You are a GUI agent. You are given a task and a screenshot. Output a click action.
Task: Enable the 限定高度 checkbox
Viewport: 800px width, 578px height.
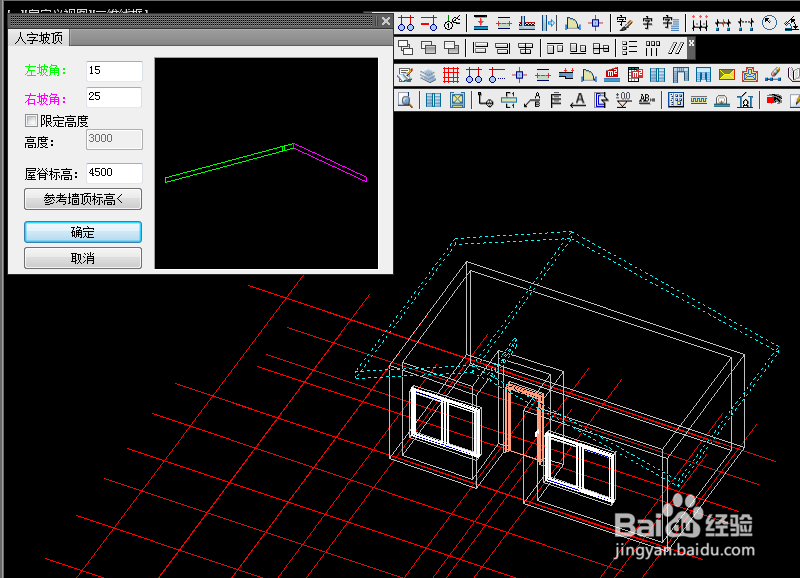point(31,120)
